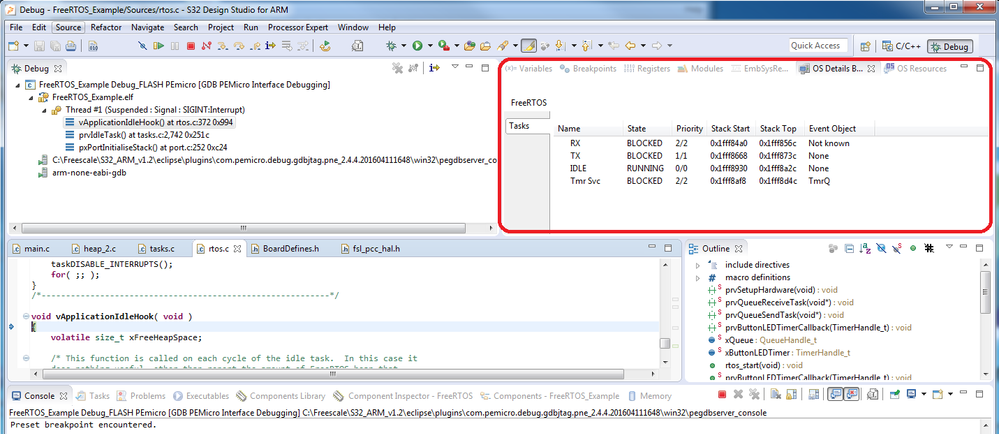999x434 pixels.
Task: Open the Debug launch dropdown arrow
Action: (x=404, y=46)
